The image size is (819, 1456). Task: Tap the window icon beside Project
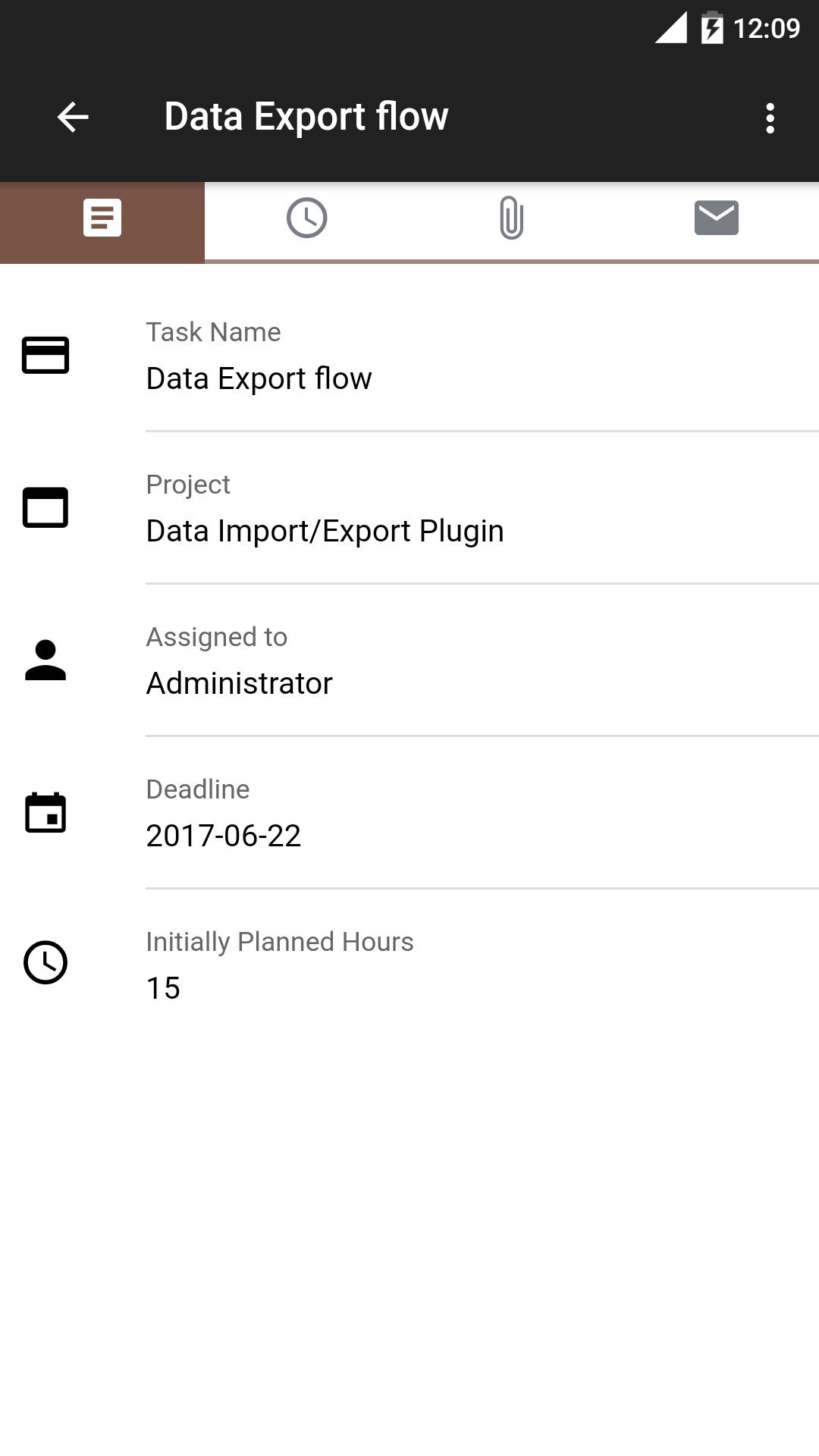point(45,507)
